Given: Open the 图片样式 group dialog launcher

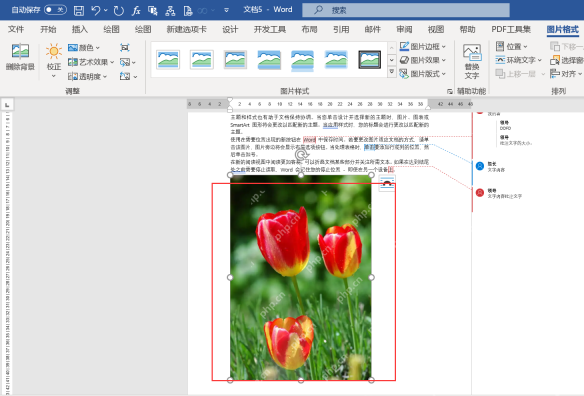Looking at the screenshot, I should tap(450, 91).
